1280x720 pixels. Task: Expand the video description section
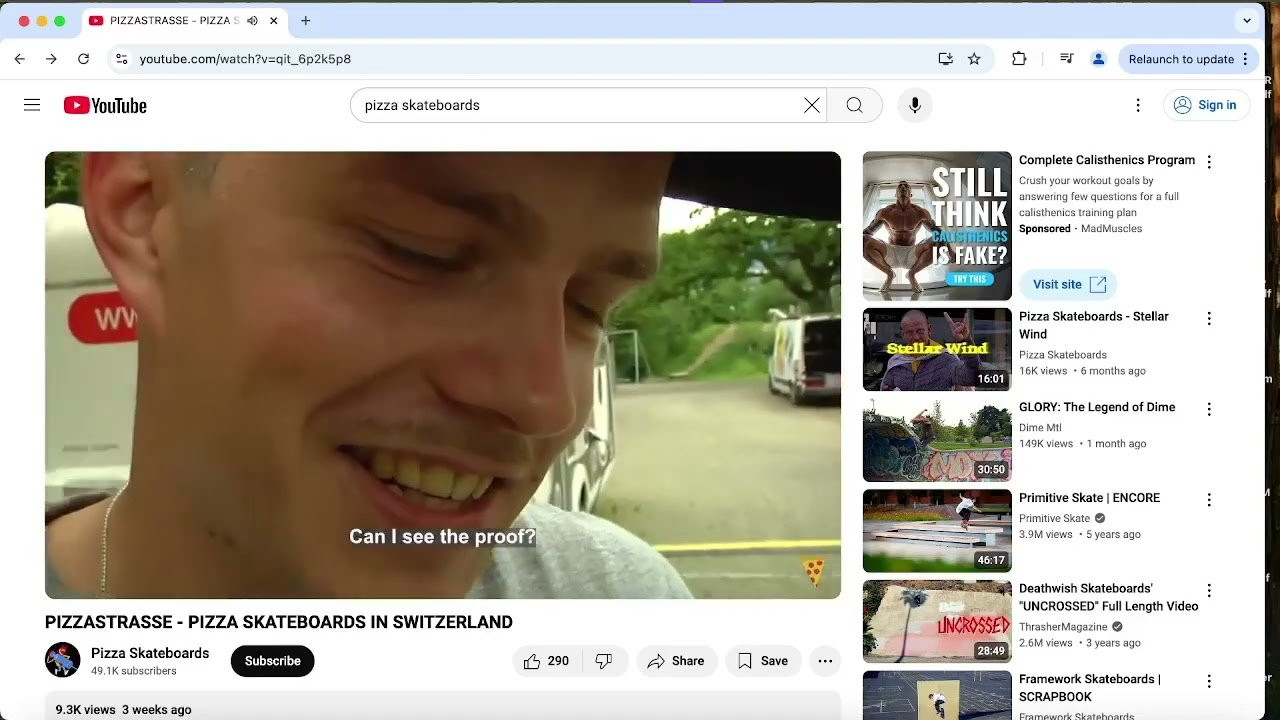tap(442, 709)
